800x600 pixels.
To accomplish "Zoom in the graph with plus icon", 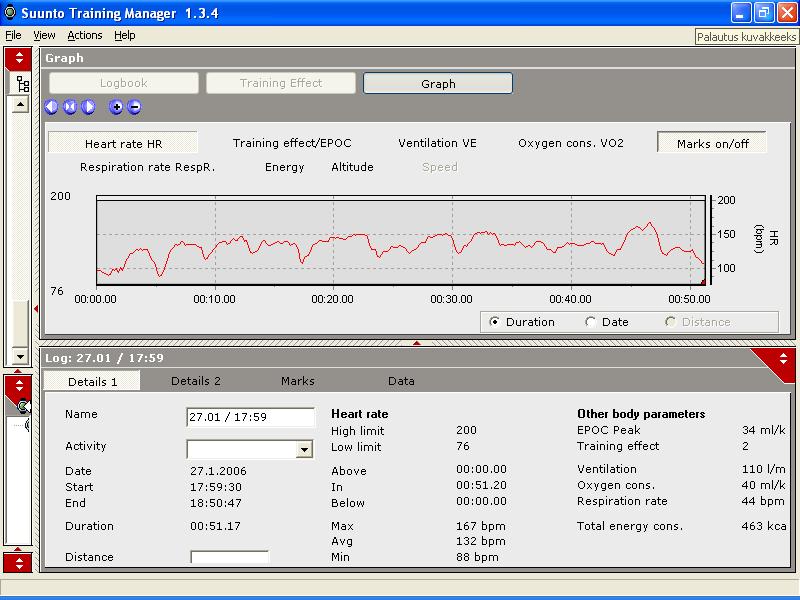I will click(x=116, y=107).
